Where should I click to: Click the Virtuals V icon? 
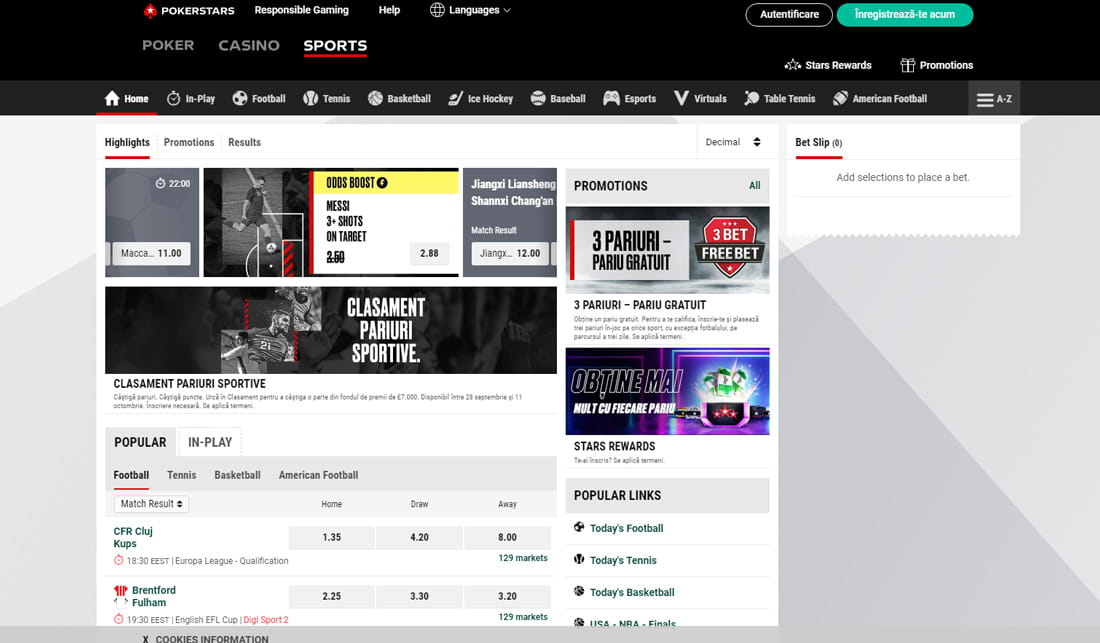pos(681,98)
